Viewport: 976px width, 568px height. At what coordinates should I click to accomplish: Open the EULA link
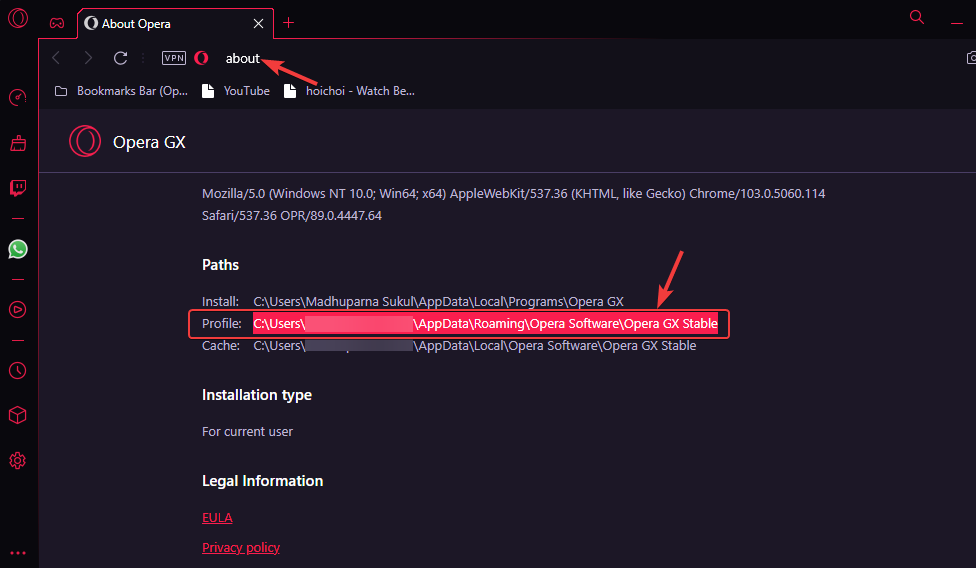pyautogui.click(x=217, y=518)
